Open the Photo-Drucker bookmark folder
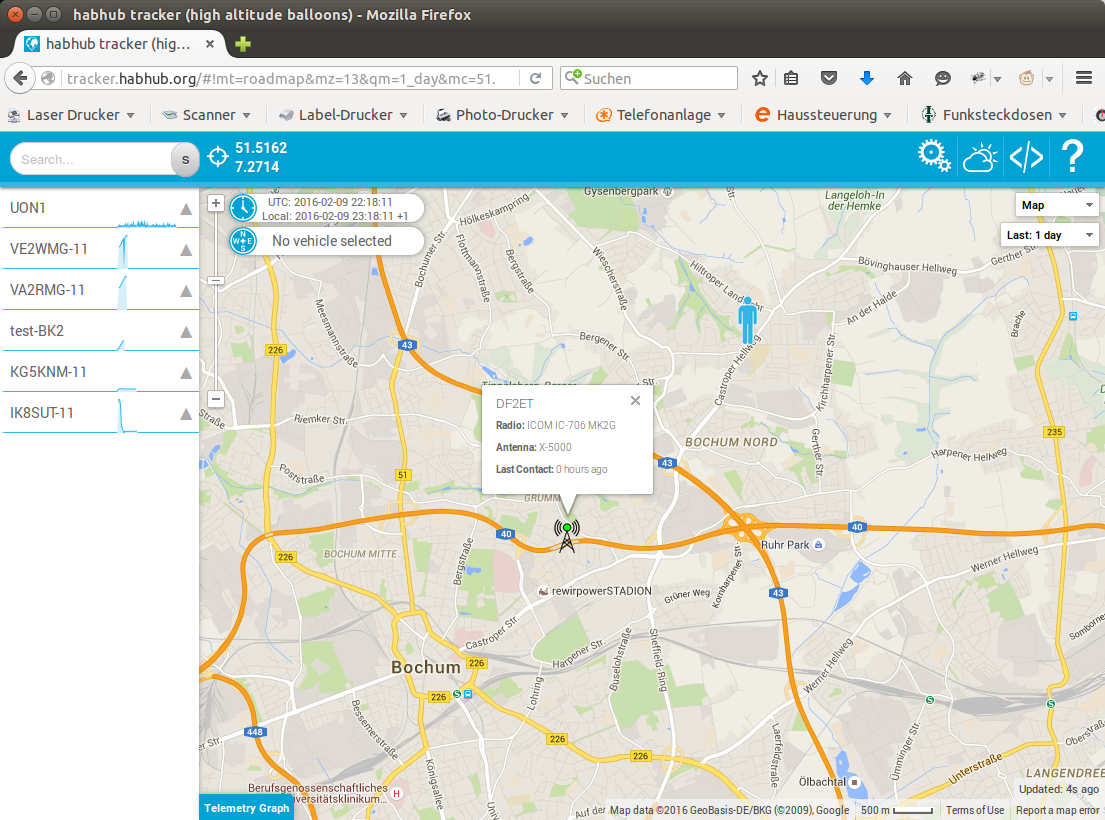Screen dimensions: 1105x820 point(502,115)
